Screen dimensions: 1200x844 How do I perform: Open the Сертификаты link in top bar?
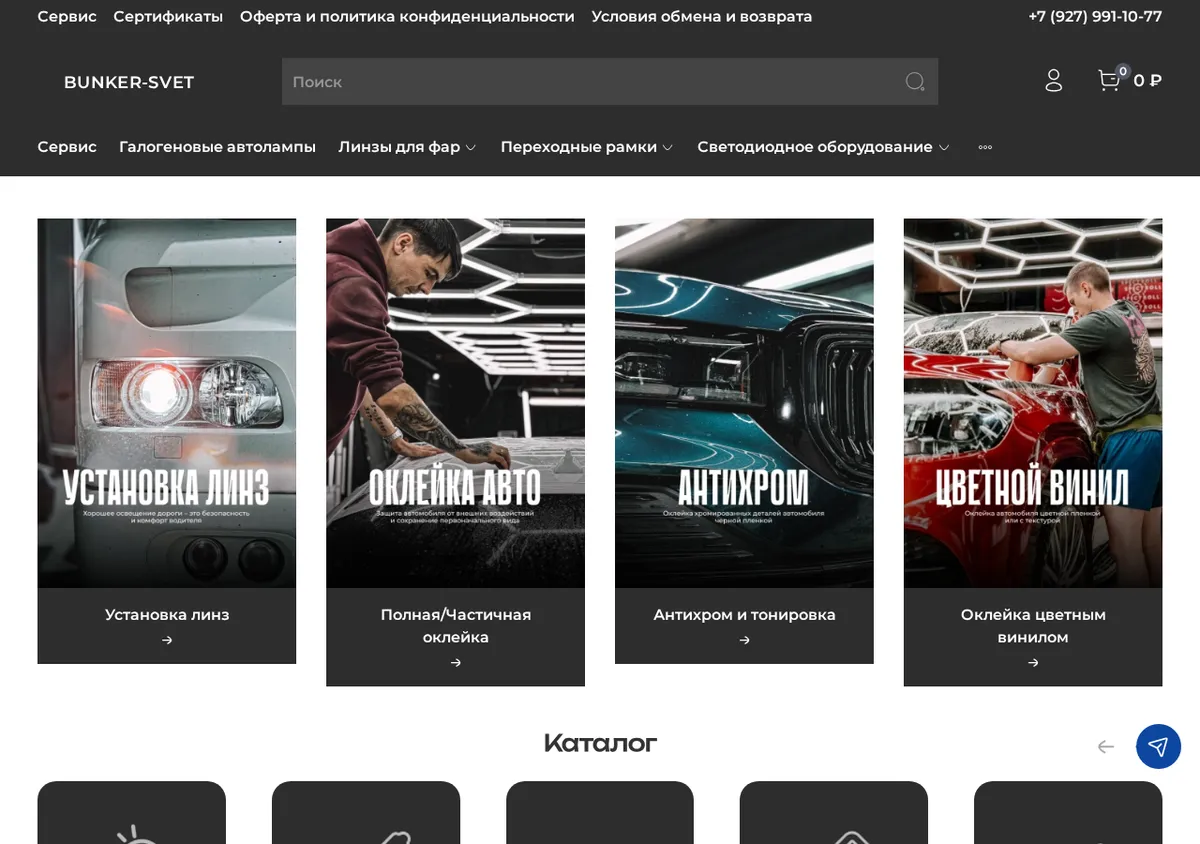[x=168, y=17]
